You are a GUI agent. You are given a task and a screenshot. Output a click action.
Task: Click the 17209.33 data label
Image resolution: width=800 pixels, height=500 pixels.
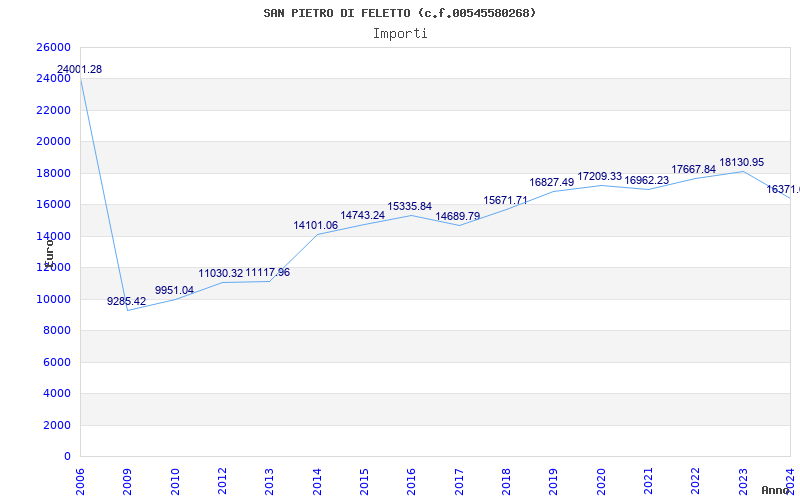point(599,177)
